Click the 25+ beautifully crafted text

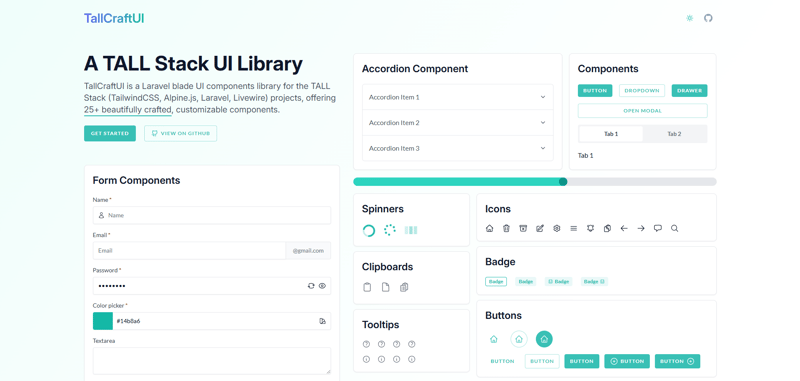click(128, 110)
